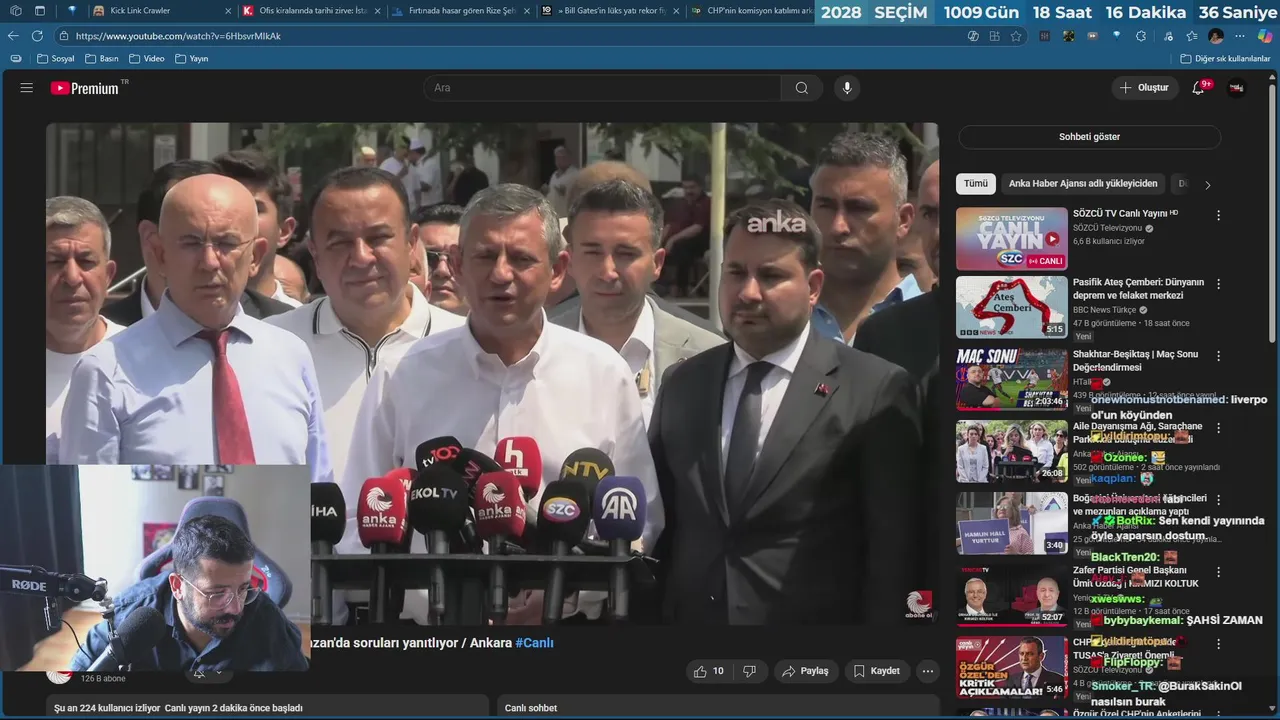Close the Kick Link Crawler tab

point(227,11)
